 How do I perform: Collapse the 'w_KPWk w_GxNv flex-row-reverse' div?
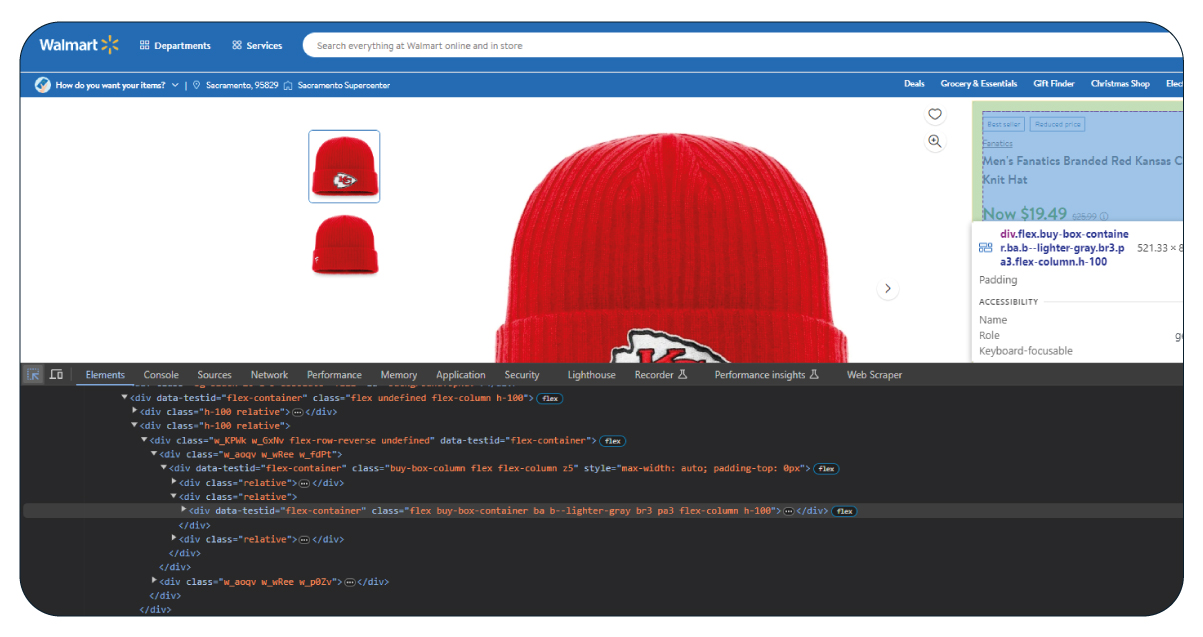point(145,440)
